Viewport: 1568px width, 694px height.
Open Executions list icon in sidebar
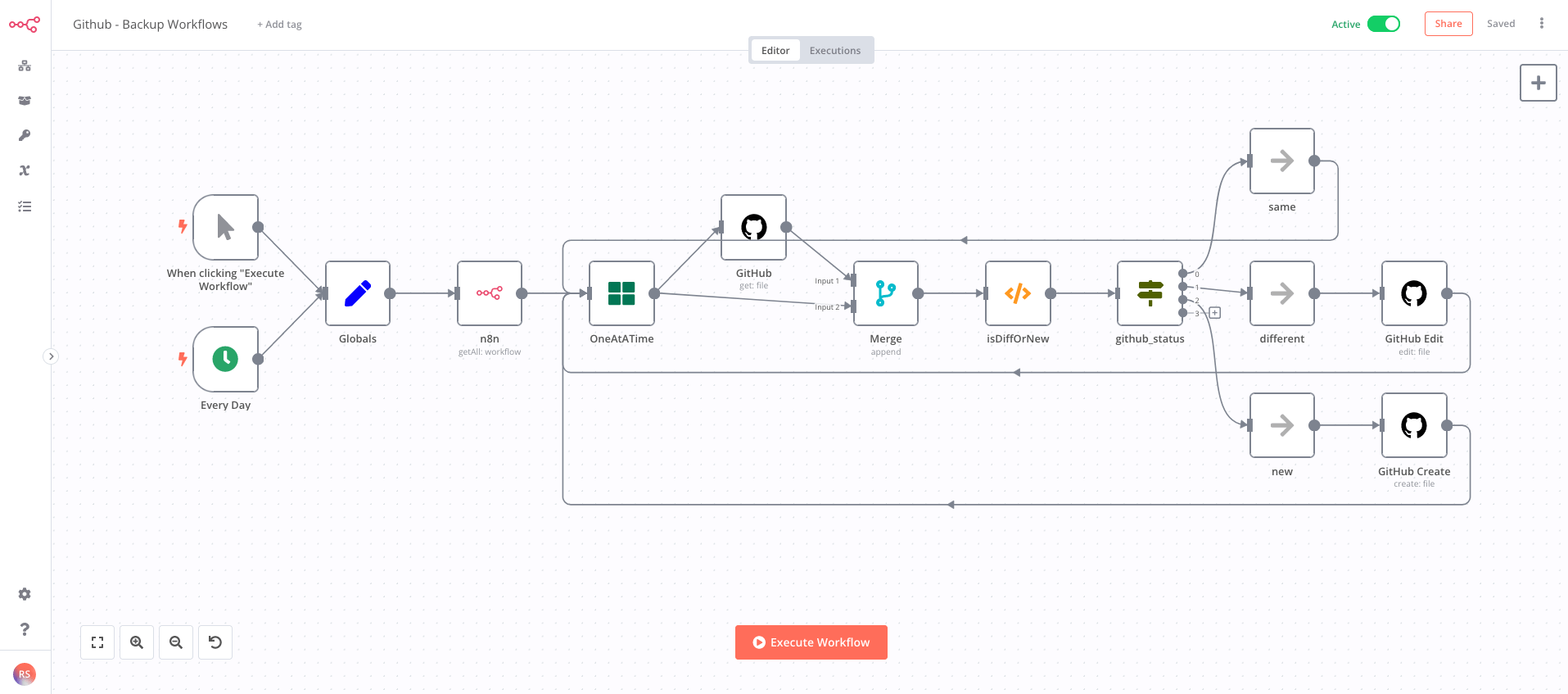25,206
